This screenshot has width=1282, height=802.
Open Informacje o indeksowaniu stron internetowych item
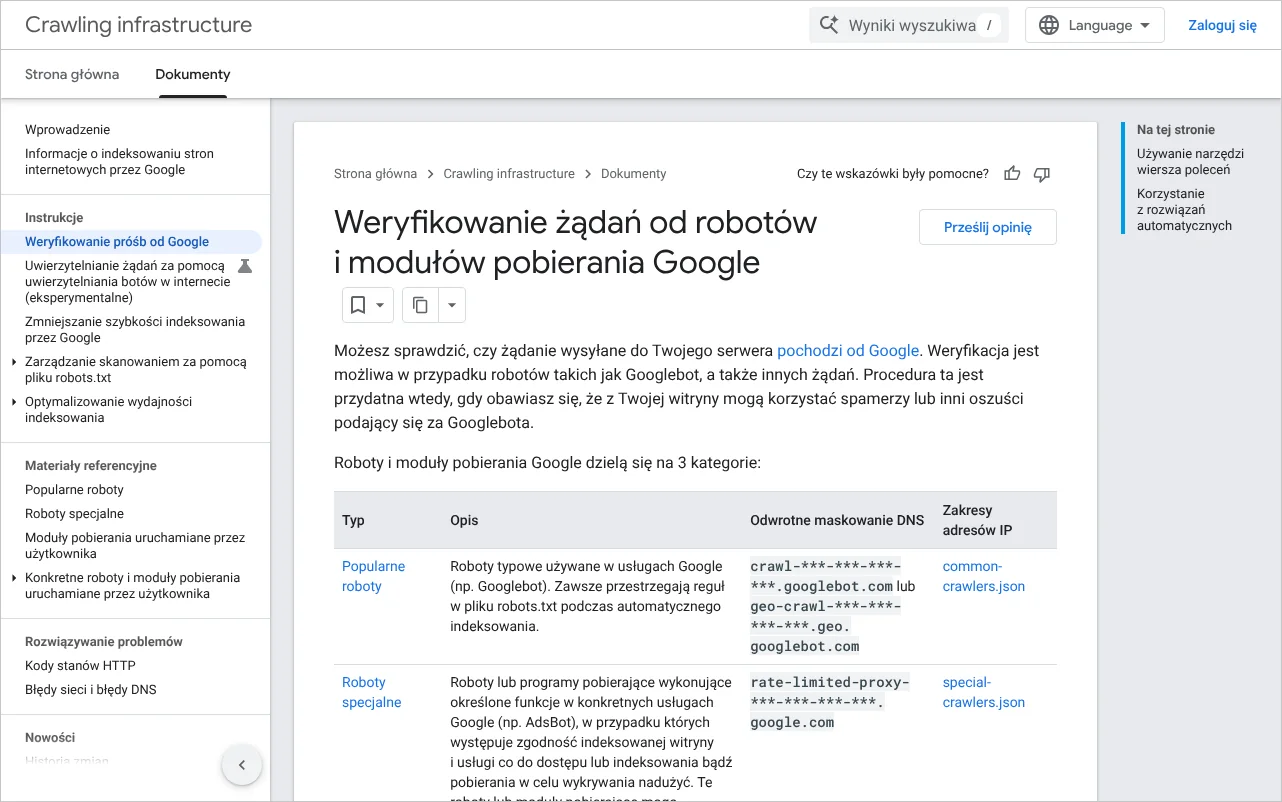(x=120, y=162)
